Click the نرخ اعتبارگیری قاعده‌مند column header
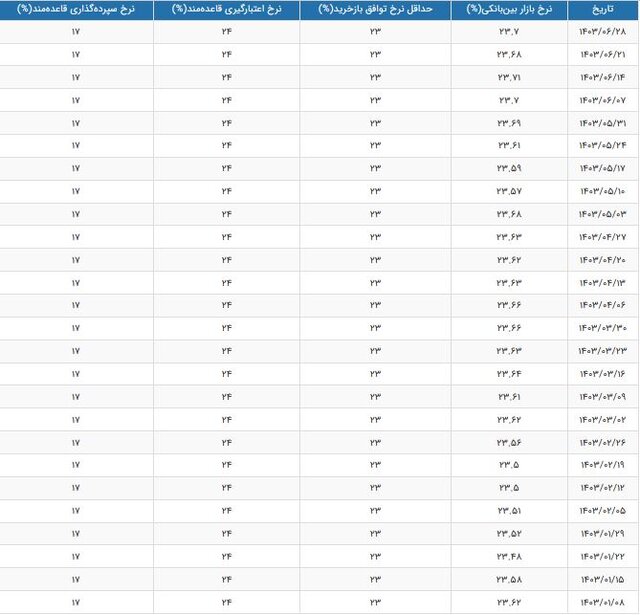 (x=226, y=9)
